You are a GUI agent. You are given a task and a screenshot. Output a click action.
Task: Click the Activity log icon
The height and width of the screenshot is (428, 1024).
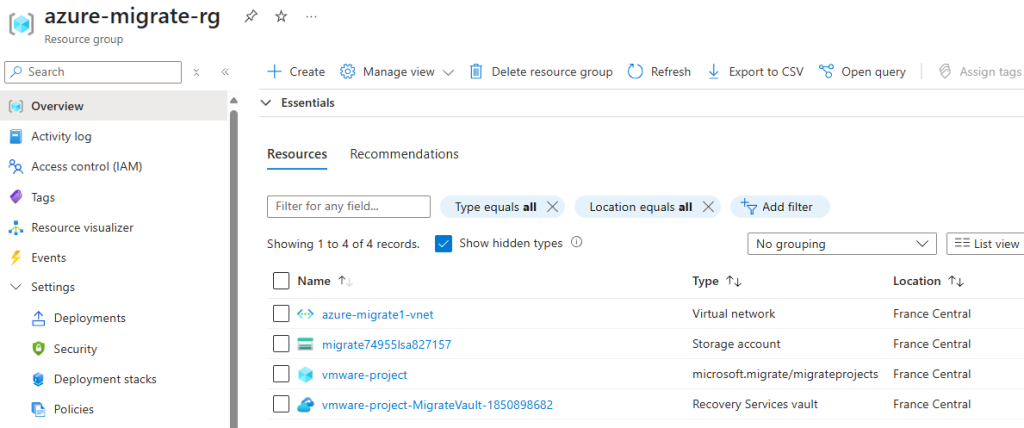[x=16, y=137]
